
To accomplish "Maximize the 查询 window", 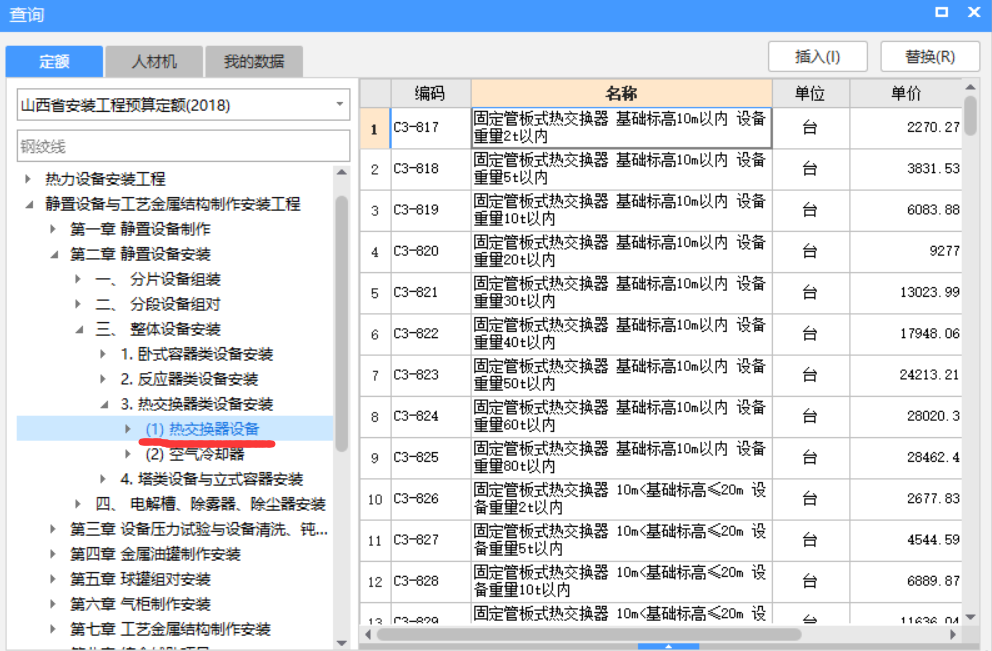I will tap(941, 12).
